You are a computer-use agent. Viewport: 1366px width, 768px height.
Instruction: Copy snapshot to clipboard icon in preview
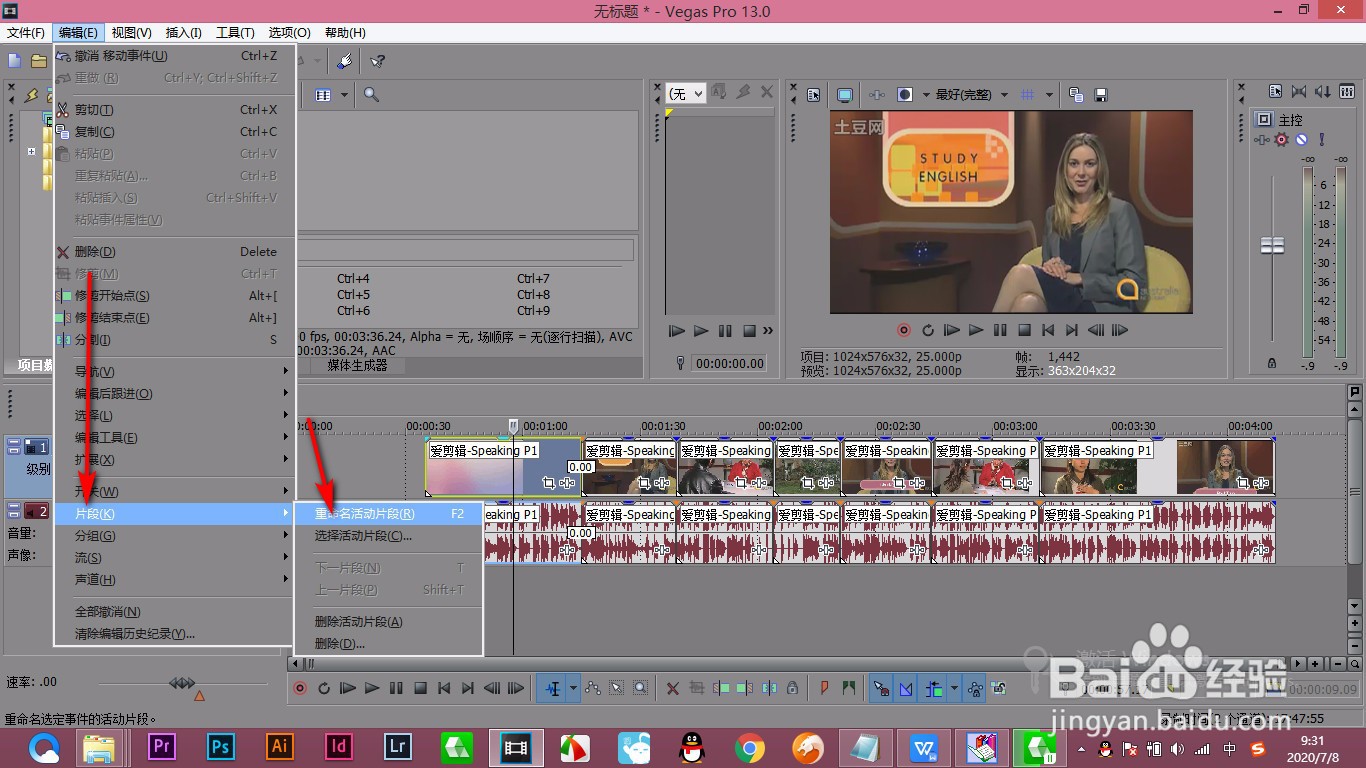pyautogui.click(x=1076, y=95)
